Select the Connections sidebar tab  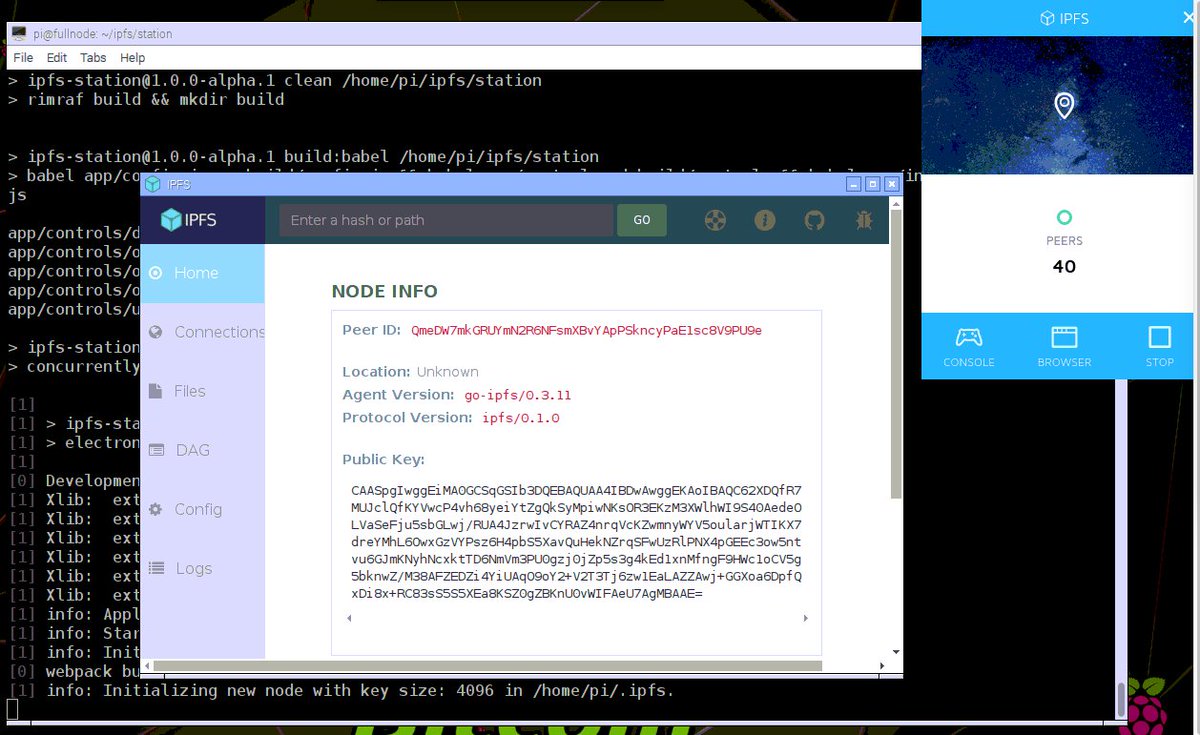[x=202, y=332]
